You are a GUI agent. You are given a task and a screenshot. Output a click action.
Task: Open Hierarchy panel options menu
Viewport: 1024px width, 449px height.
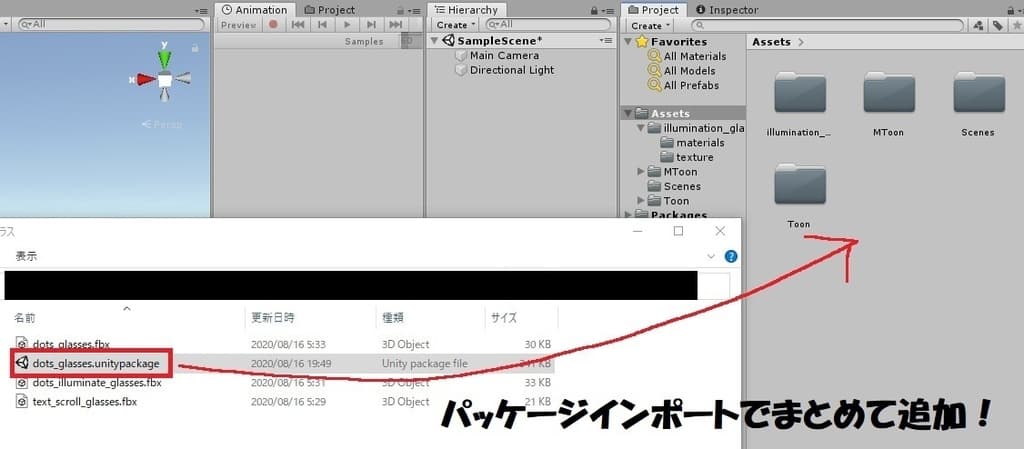[607, 11]
